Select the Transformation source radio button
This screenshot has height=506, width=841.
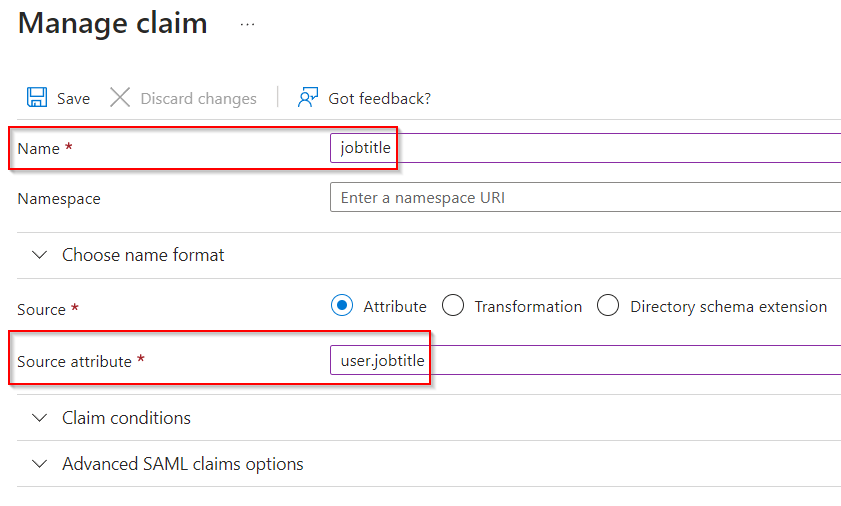(x=453, y=305)
